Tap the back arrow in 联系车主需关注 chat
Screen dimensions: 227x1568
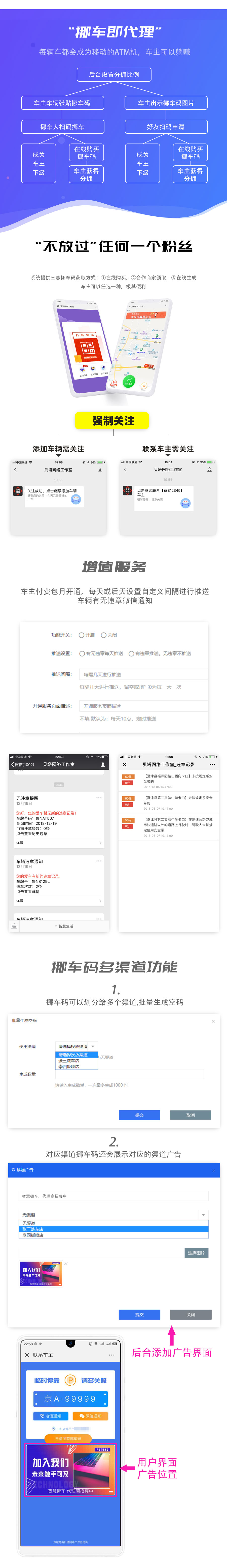[x=125, y=470]
